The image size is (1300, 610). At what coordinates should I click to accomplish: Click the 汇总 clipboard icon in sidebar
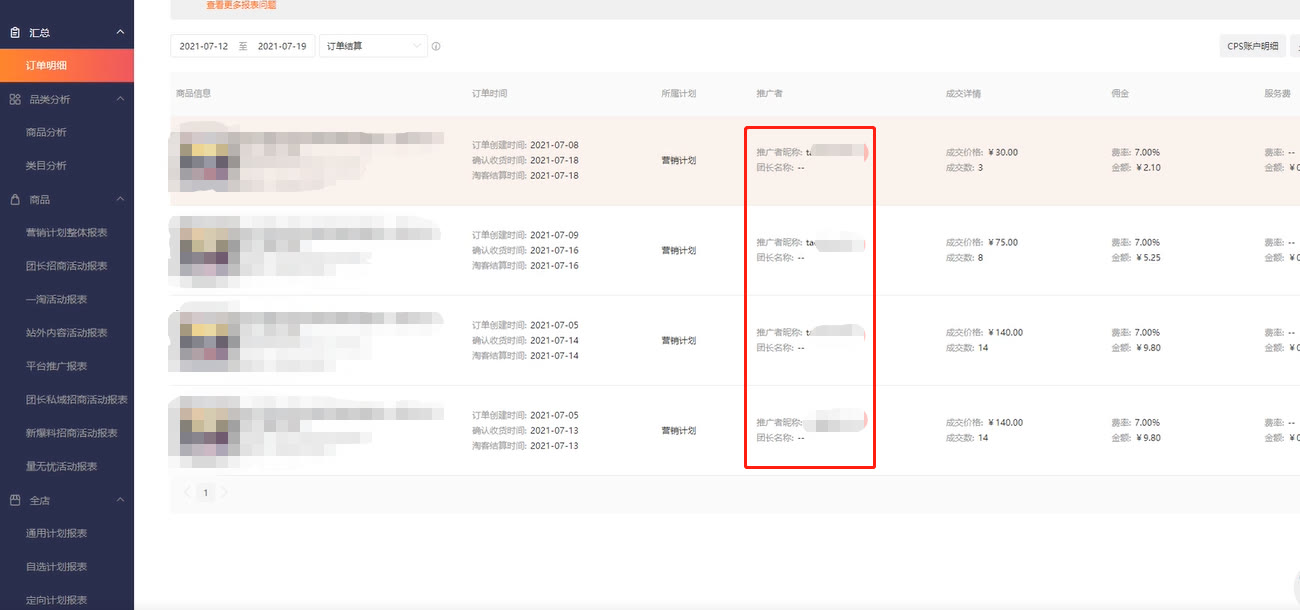pos(15,33)
